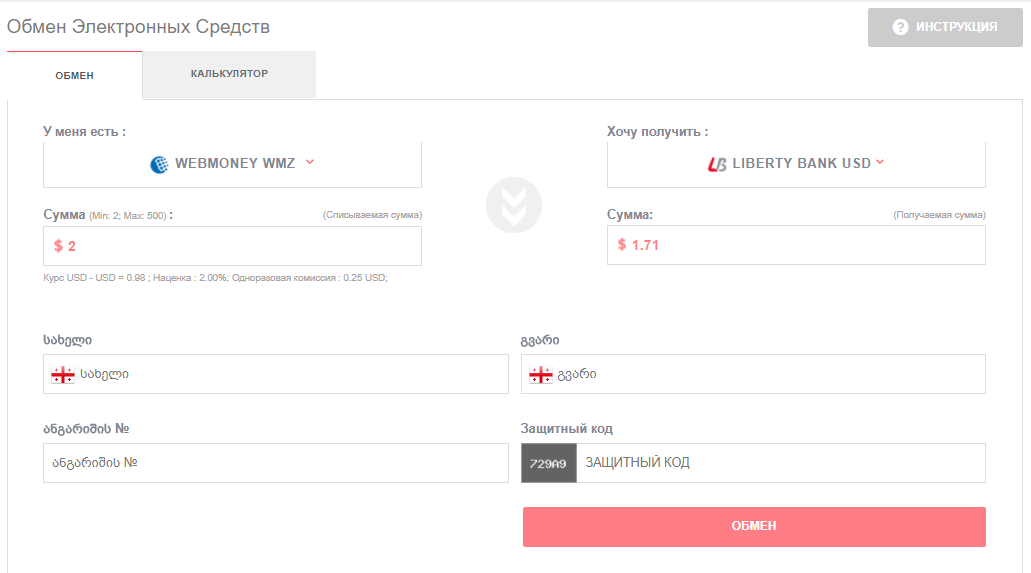Image resolution: width=1031 pixels, height=573 pixels.
Task: Click the 729A9 captcha image
Action: pyautogui.click(x=549, y=463)
